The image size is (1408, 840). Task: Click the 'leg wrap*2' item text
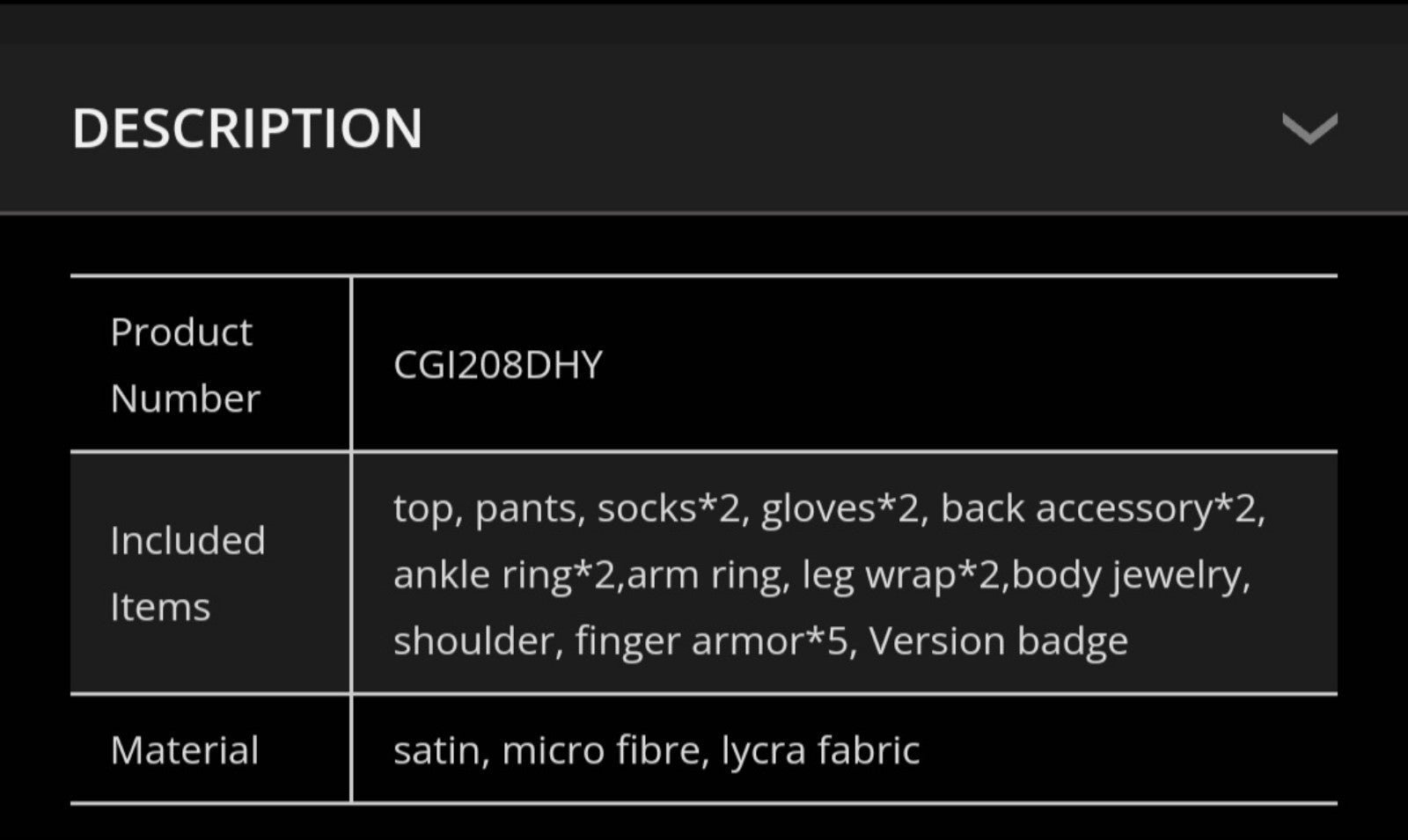click(901, 576)
